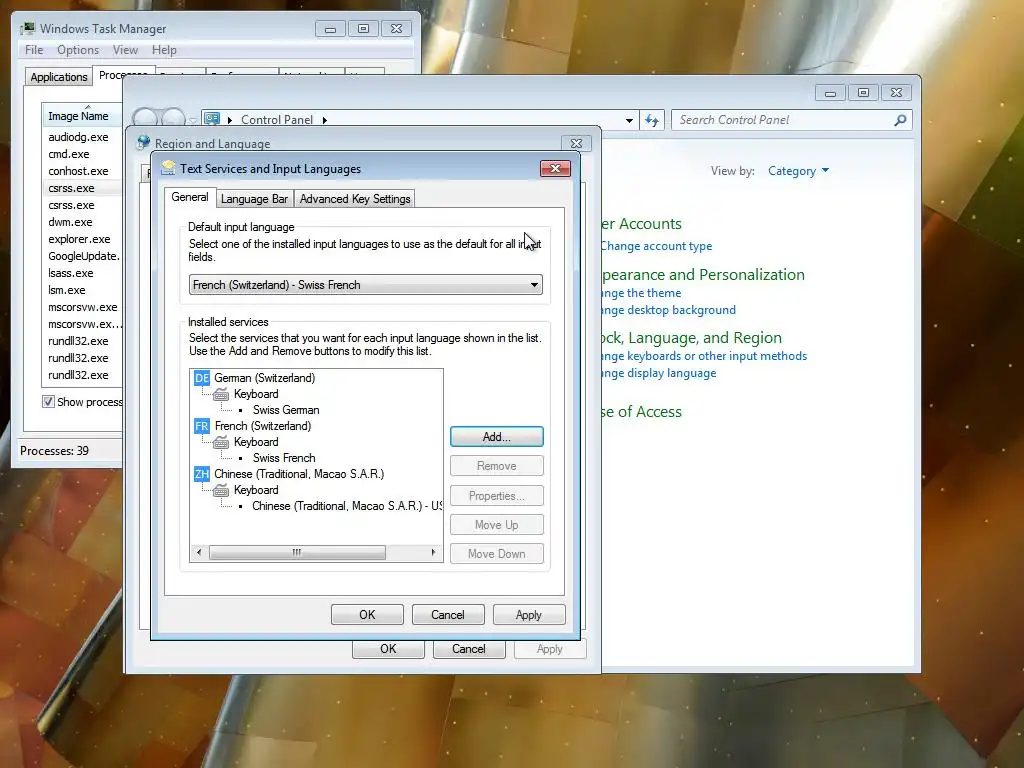Click the Add... button
This screenshot has width=1024, height=768.
[x=496, y=437]
